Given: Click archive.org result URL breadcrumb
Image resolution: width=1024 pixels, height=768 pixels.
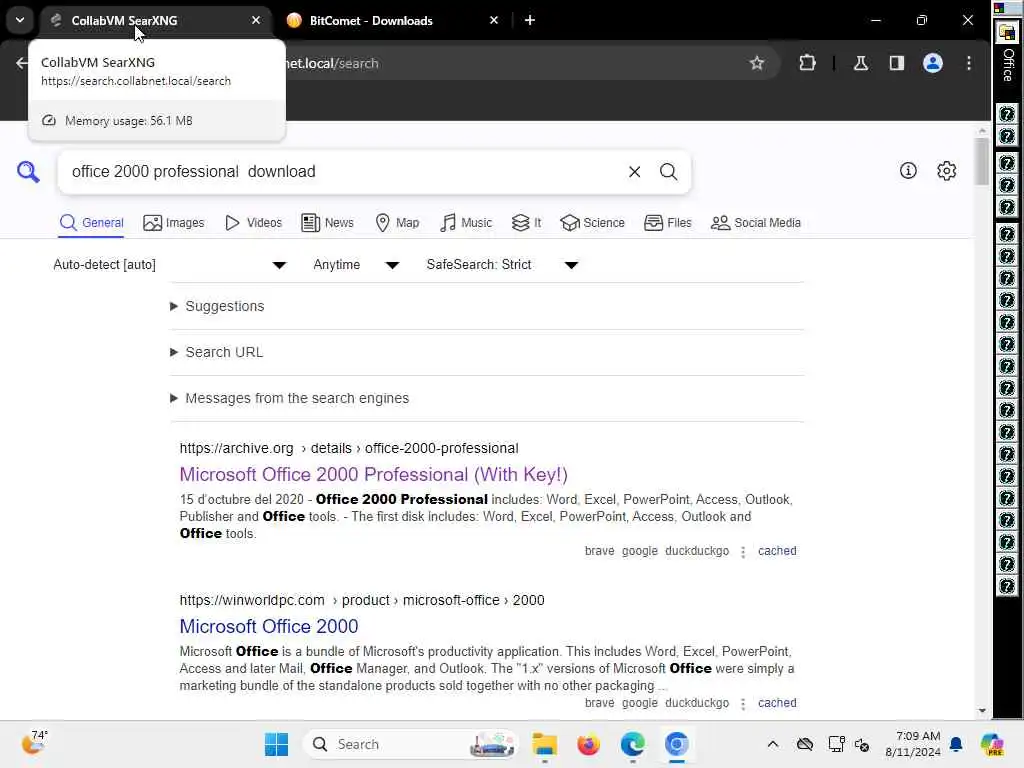Looking at the screenshot, I should pyautogui.click(x=349, y=449).
